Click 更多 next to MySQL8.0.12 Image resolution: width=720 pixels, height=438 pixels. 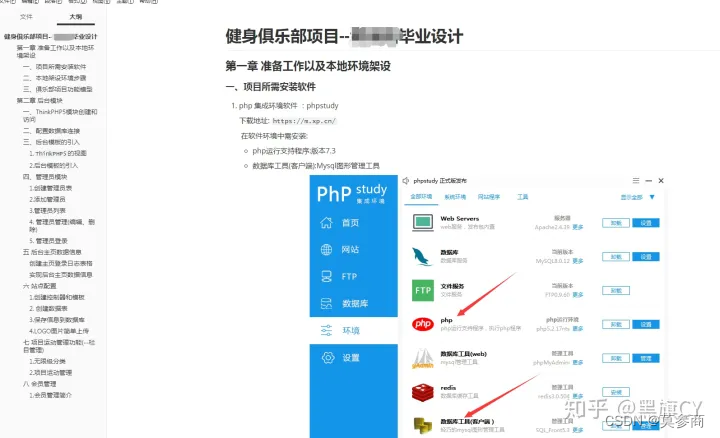578,261
